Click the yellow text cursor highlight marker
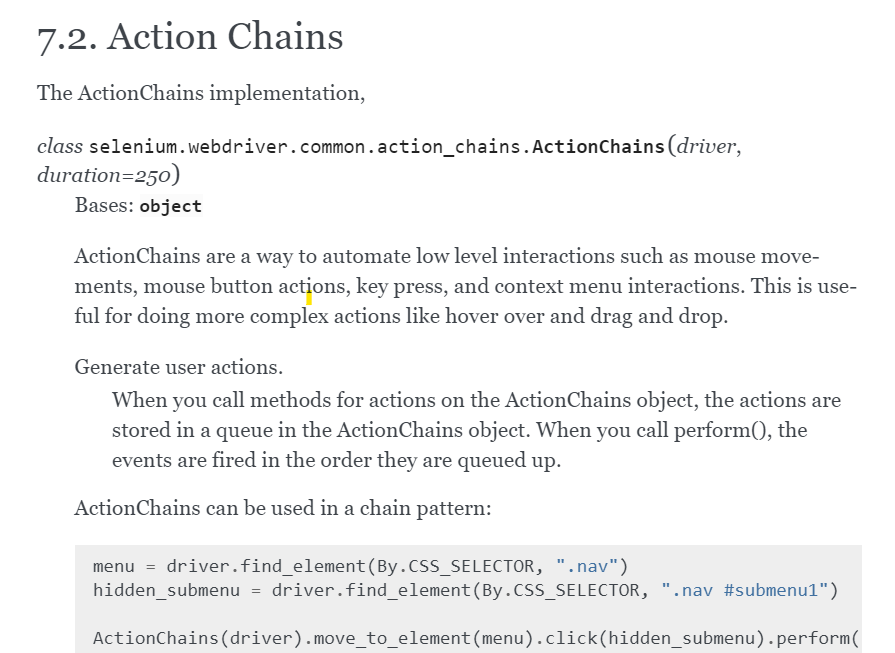895x653 pixels. [x=309, y=297]
